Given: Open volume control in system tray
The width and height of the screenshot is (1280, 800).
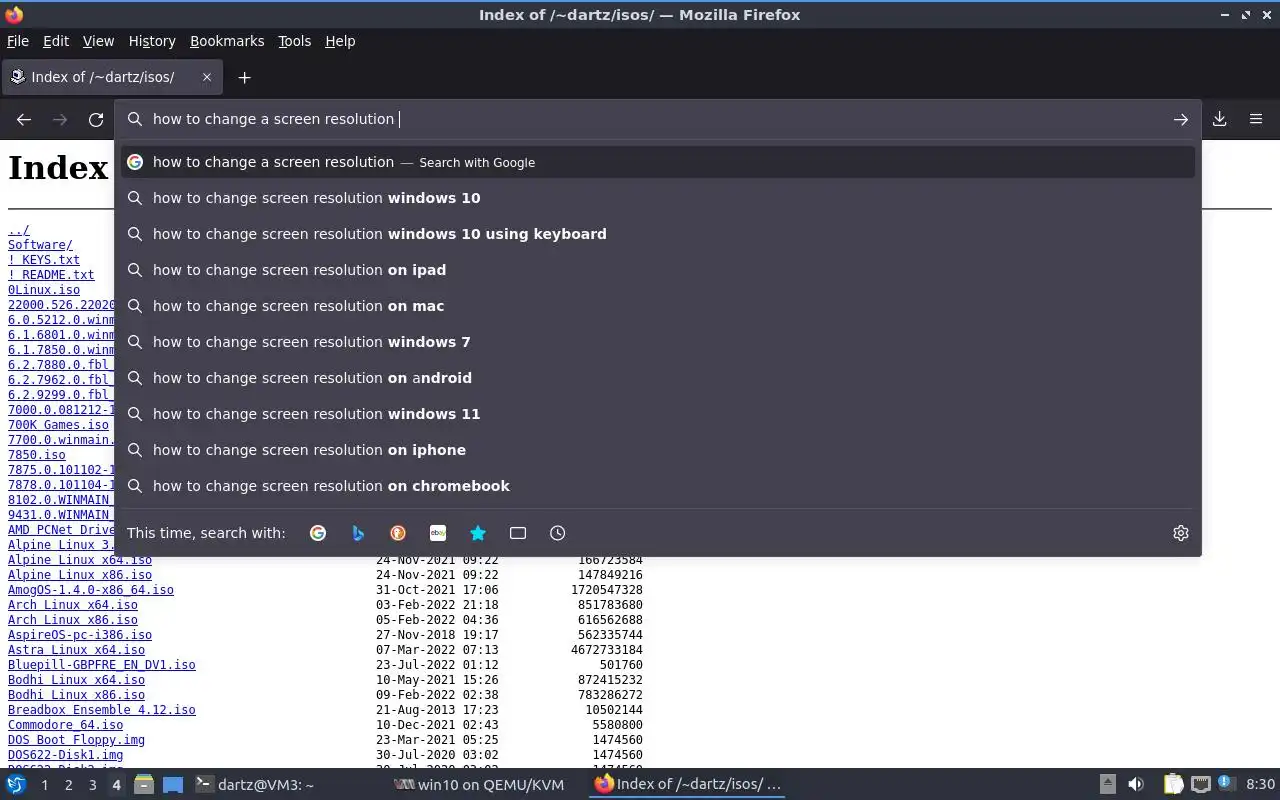Looking at the screenshot, I should 1136,785.
